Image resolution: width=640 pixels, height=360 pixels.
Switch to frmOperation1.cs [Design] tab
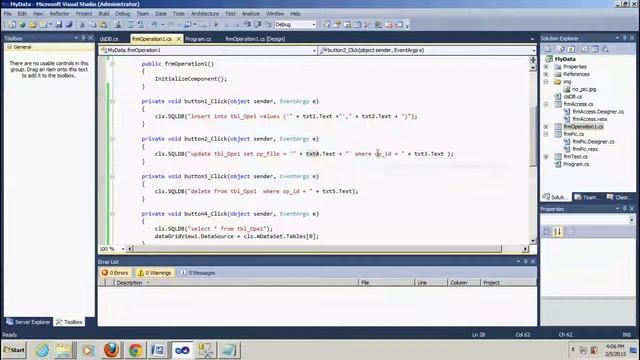point(255,39)
